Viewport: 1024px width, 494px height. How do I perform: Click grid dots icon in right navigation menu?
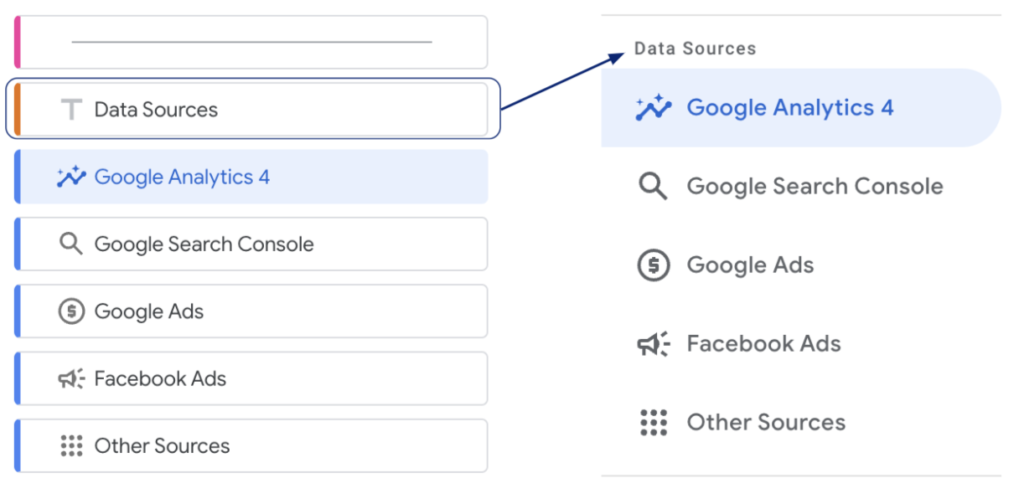pos(653,422)
